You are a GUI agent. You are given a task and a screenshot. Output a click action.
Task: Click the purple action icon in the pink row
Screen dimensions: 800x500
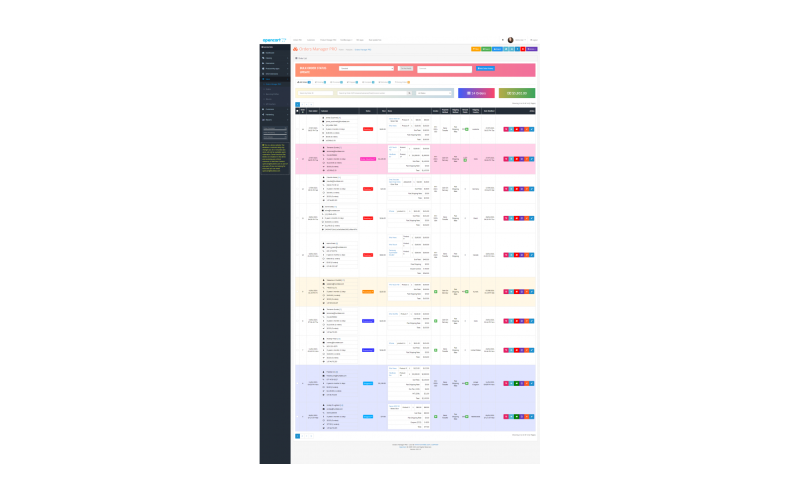(x=521, y=159)
